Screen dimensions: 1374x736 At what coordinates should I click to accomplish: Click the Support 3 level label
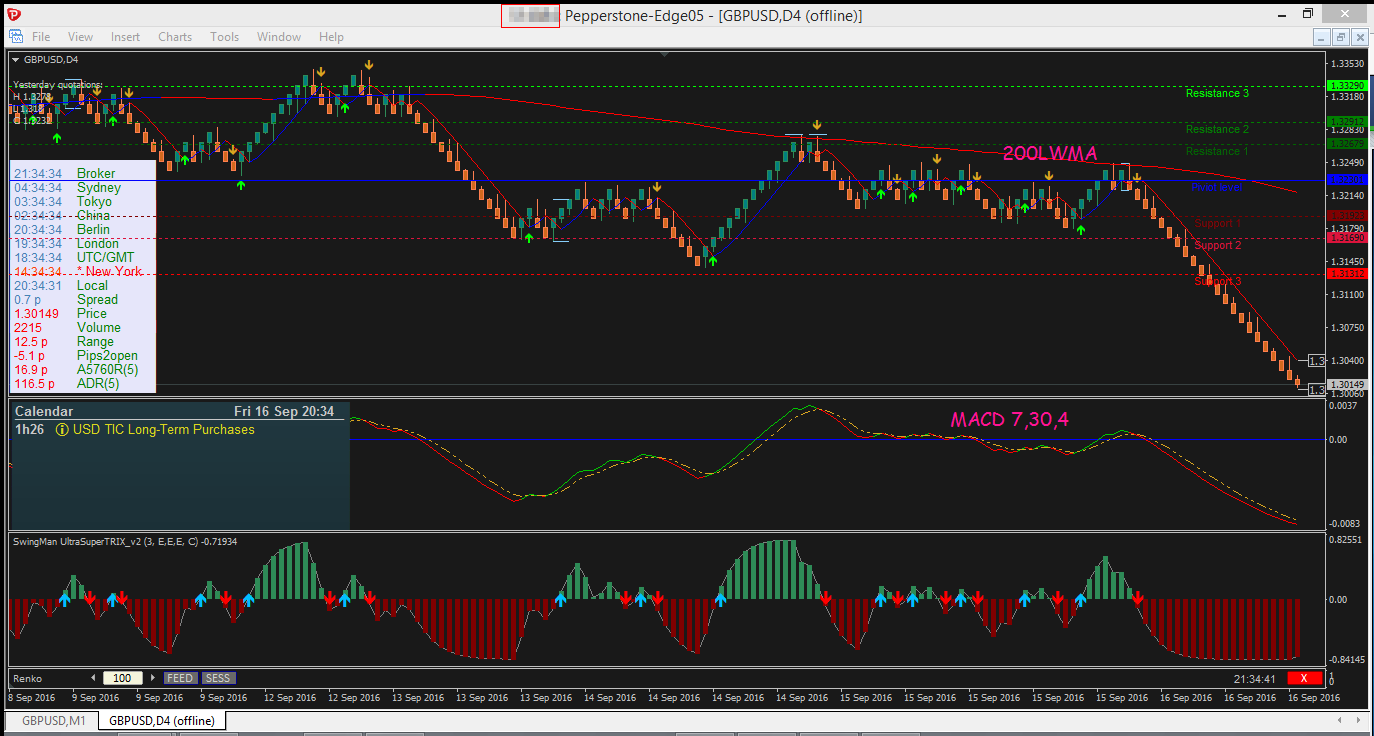tap(1218, 282)
